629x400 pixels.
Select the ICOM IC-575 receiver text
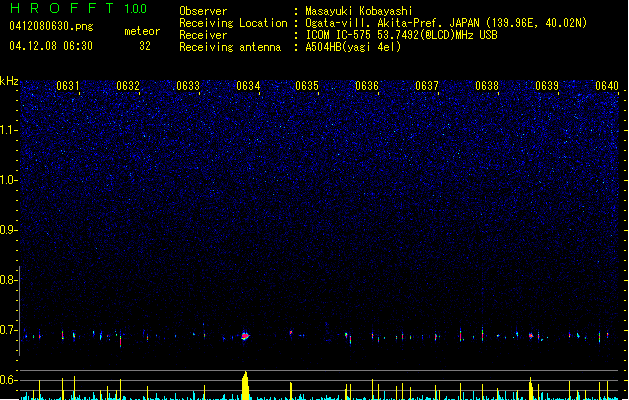[x=401, y=35]
